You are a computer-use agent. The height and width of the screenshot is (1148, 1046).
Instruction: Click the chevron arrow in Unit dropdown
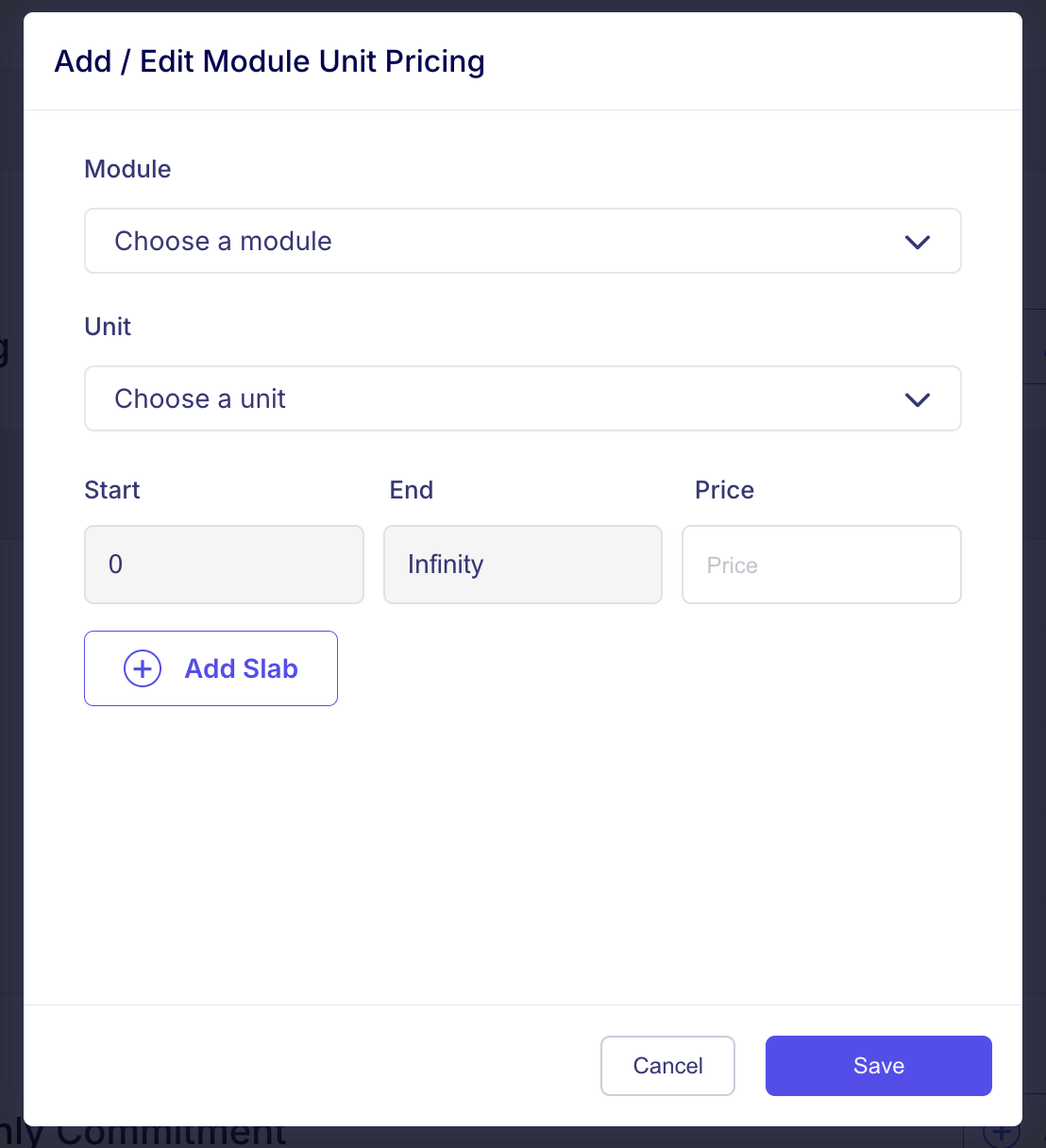pos(917,399)
